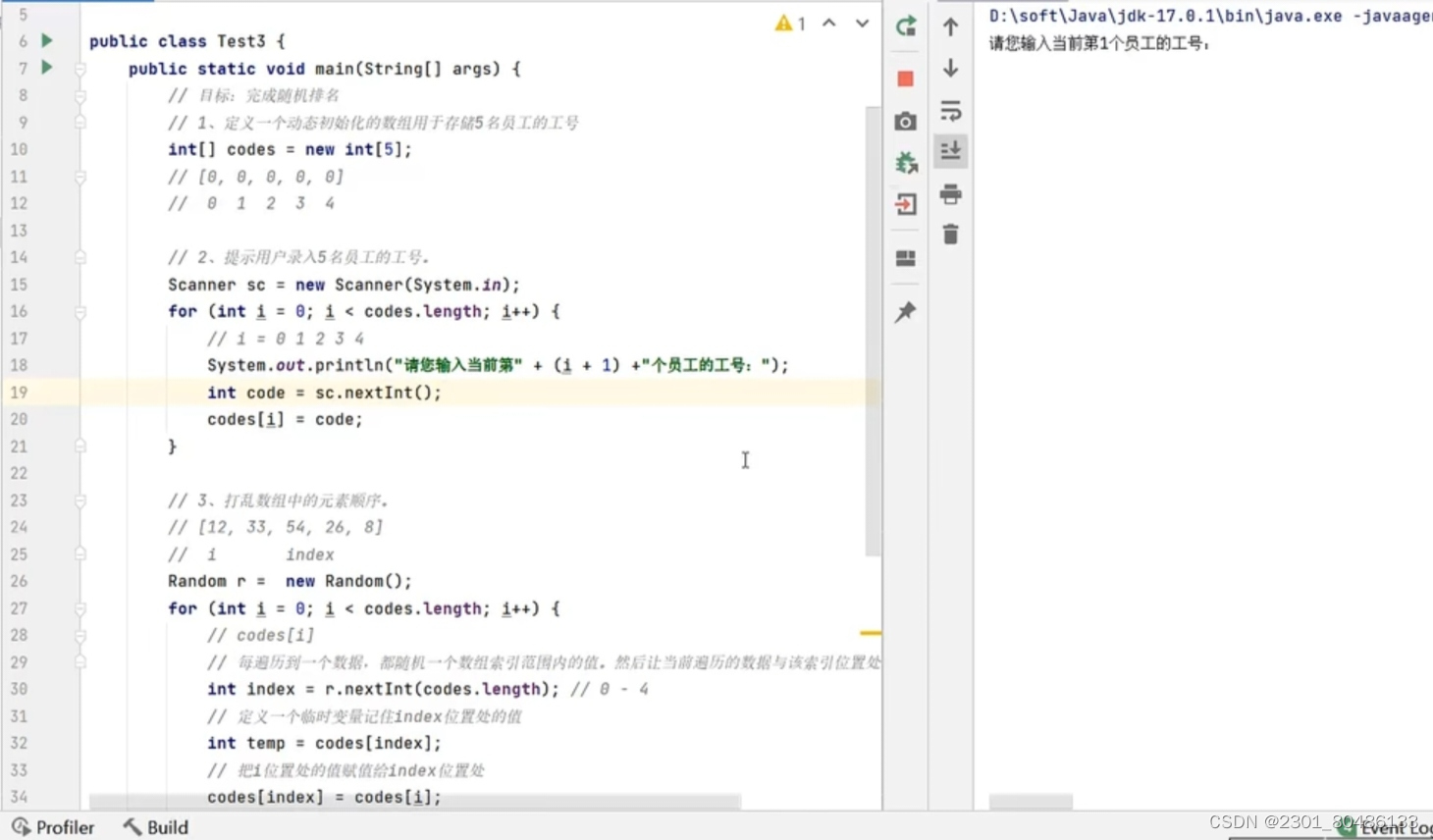The image size is (1433, 840).
Task: Toggle scroll to end of console
Action: click(950, 151)
